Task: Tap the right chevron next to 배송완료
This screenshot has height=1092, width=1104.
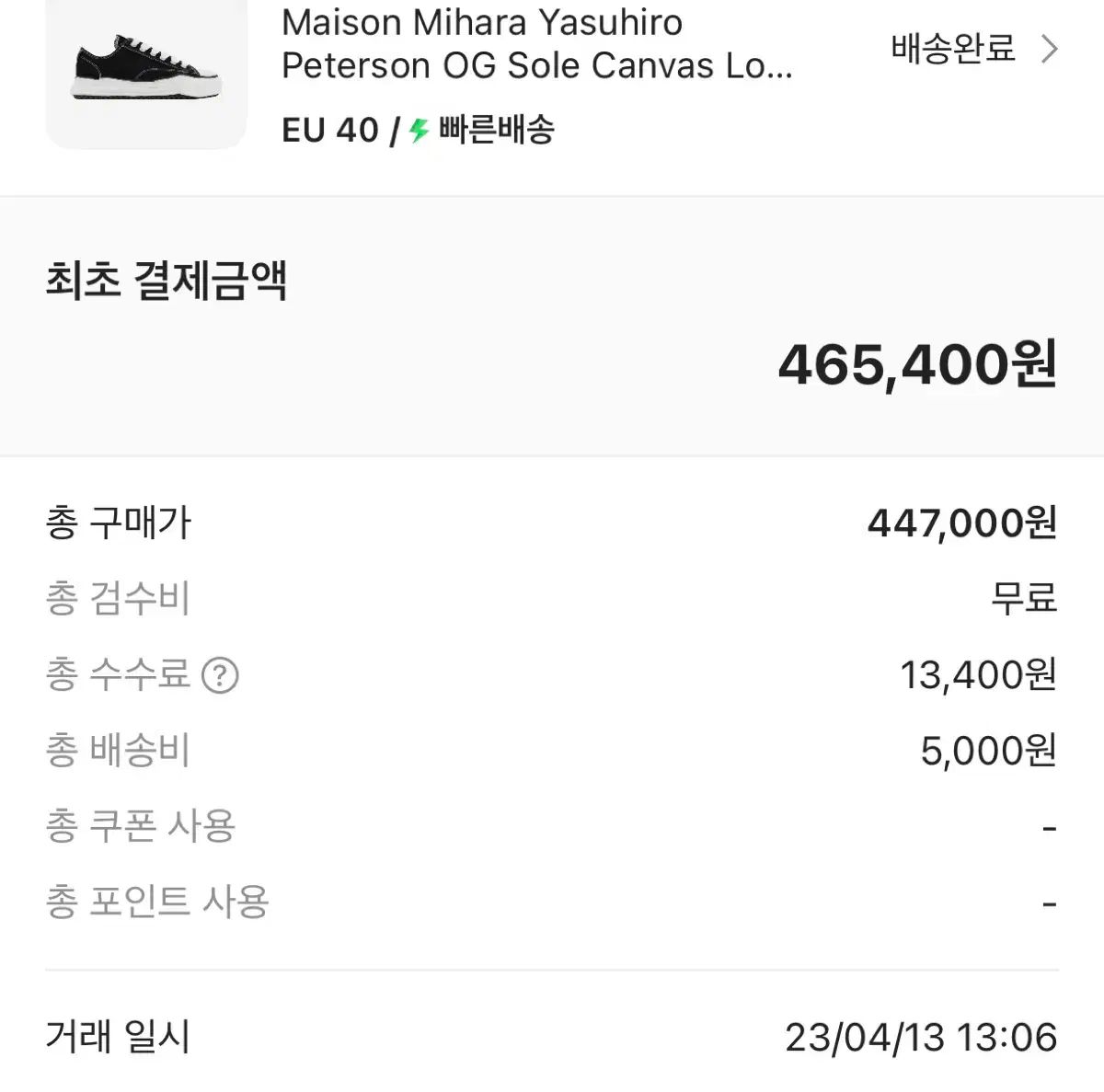Action: pos(1050,49)
